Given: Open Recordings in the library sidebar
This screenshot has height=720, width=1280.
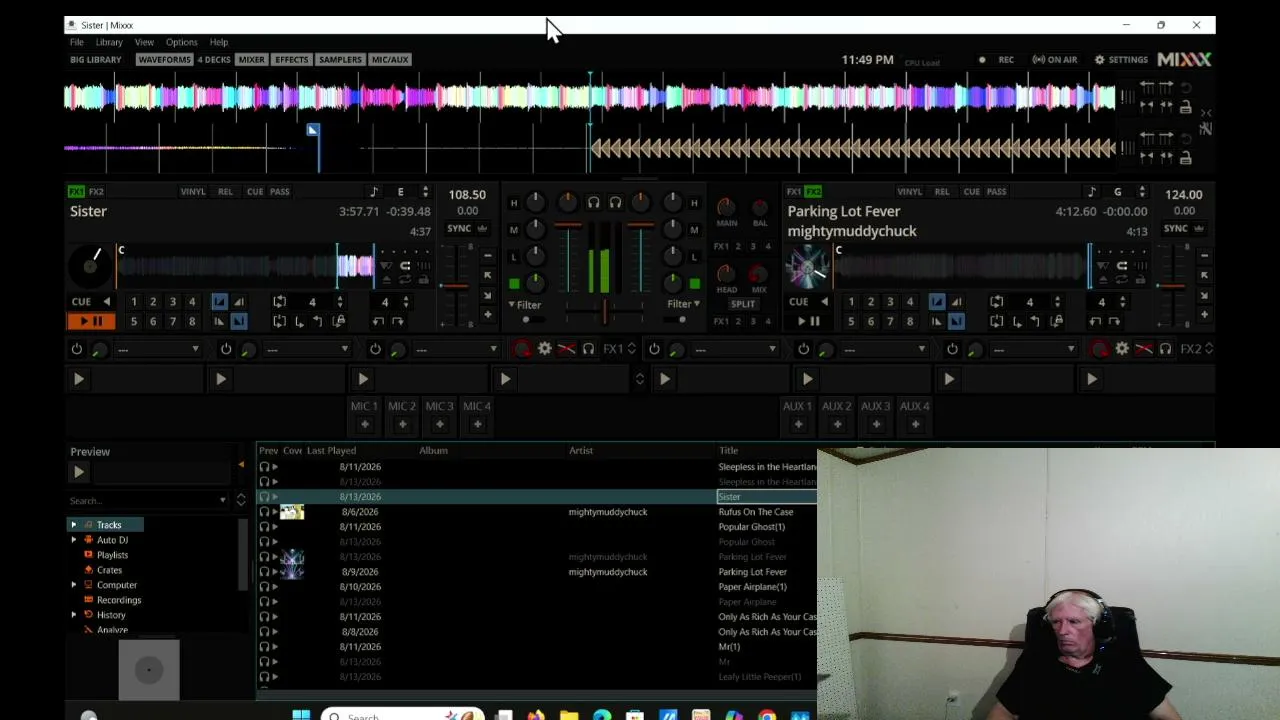Looking at the screenshot, I should [119, 600].
